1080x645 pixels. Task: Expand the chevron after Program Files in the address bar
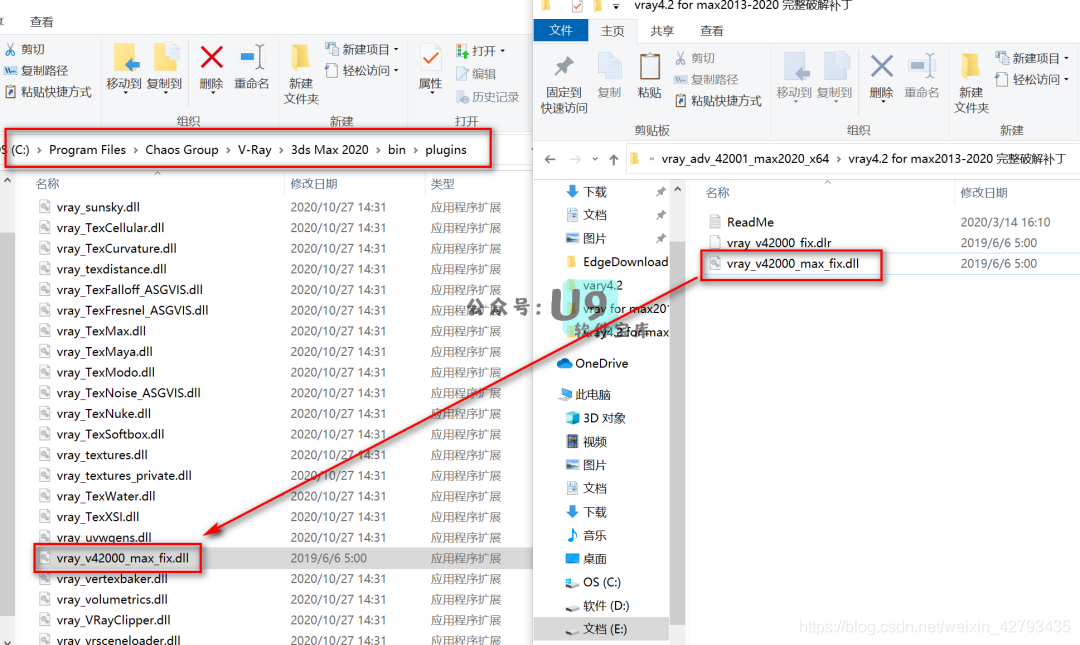pyautogui.click(x=136, y=150)
